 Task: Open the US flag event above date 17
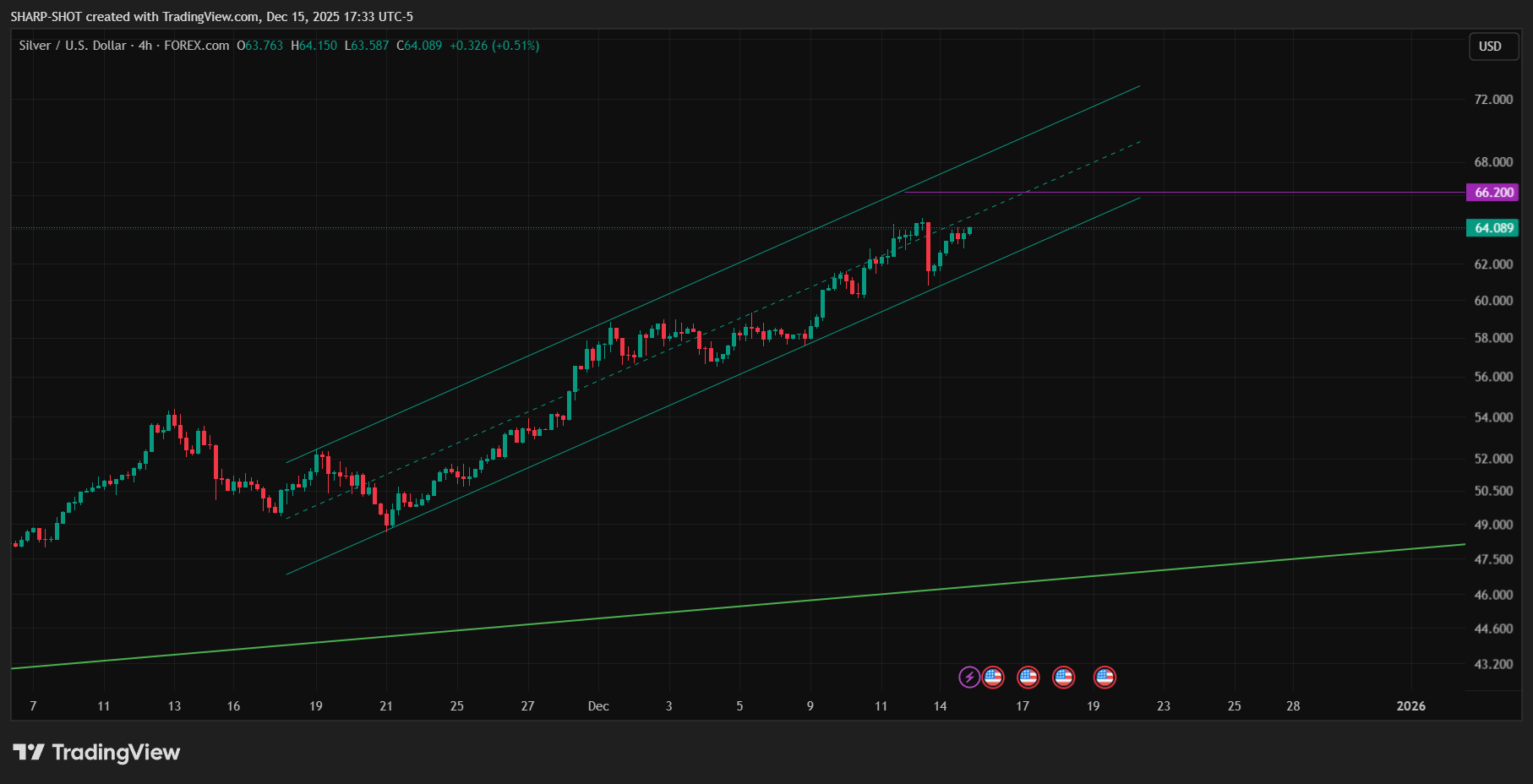(x=1028, y=678)
